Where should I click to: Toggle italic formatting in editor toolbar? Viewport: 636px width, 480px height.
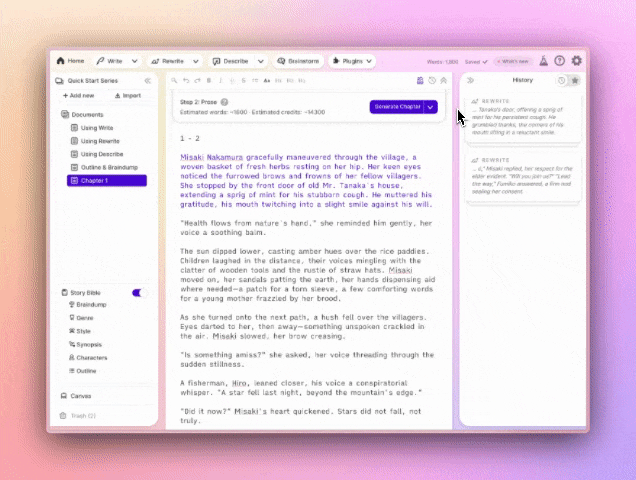[x=220, y=80]
